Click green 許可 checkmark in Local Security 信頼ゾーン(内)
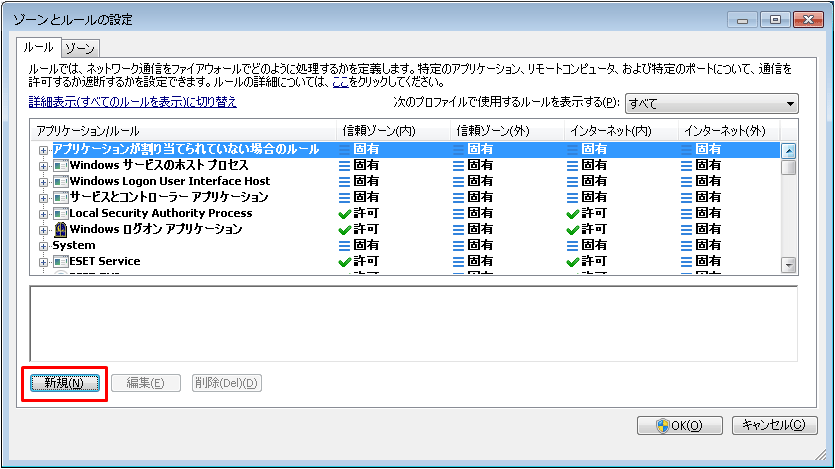Screen dimensions: 835x469 point(345,213)
